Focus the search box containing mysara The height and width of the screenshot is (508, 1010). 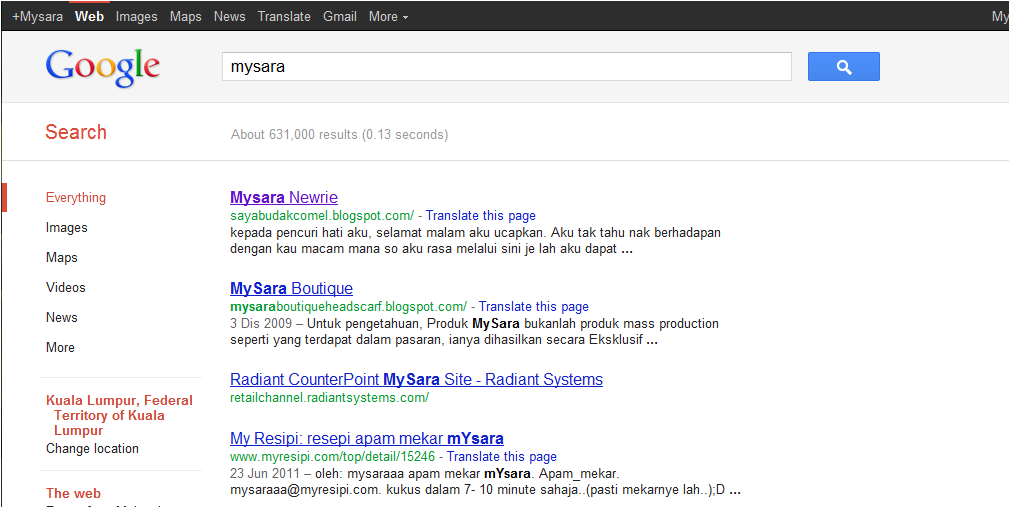pos(506,66)
